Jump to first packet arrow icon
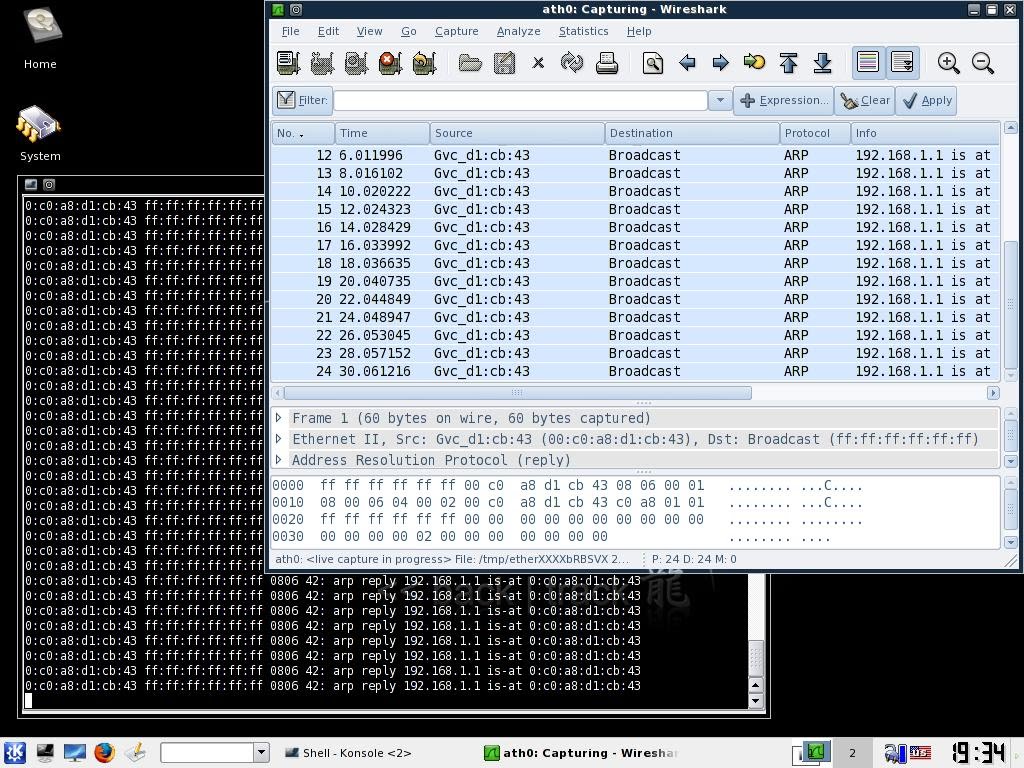Viewport: 1024px width, 768px height. pyautogui.click(x=788, y=64)
